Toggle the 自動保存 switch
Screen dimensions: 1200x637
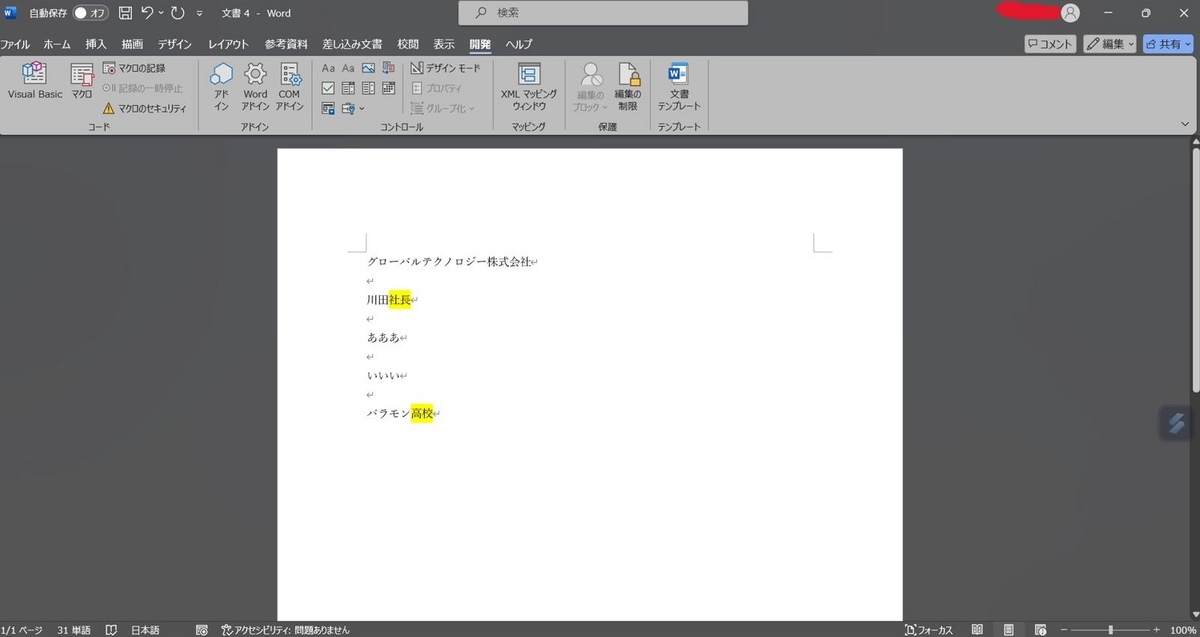point(90,13)
